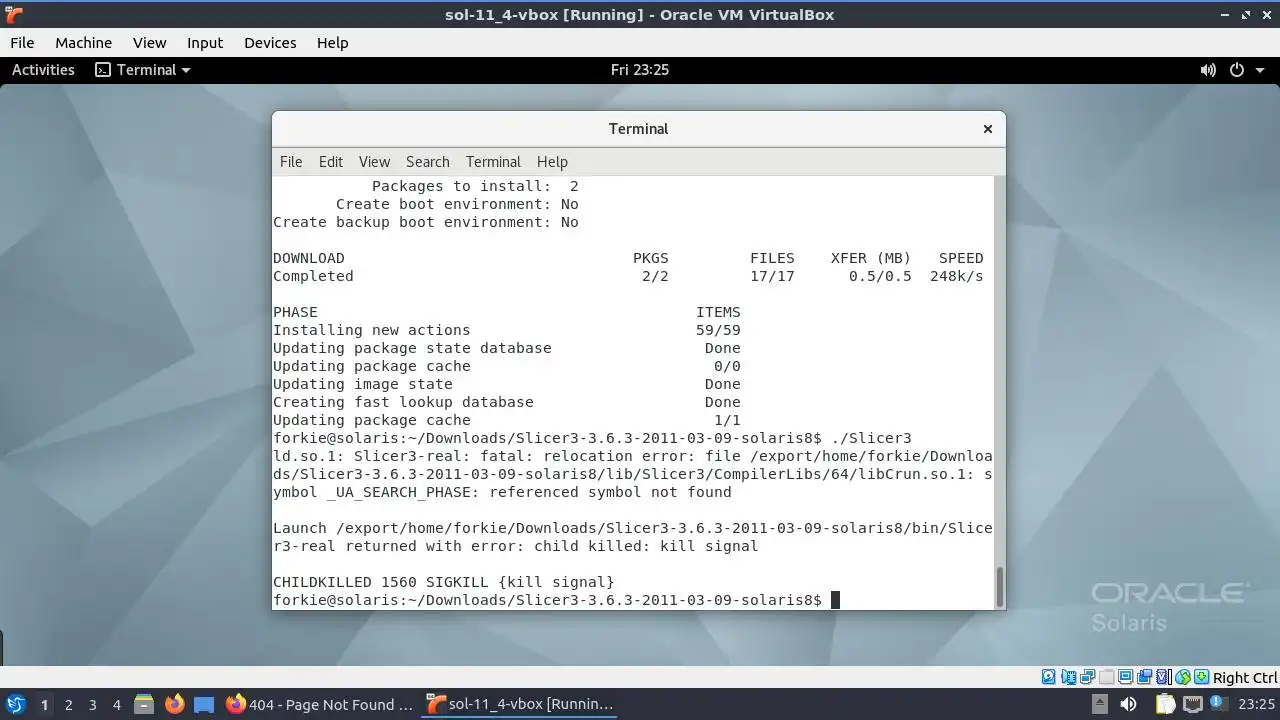
Task: Open the Terminal app menu dropdown in top bar
Action: 142,70
